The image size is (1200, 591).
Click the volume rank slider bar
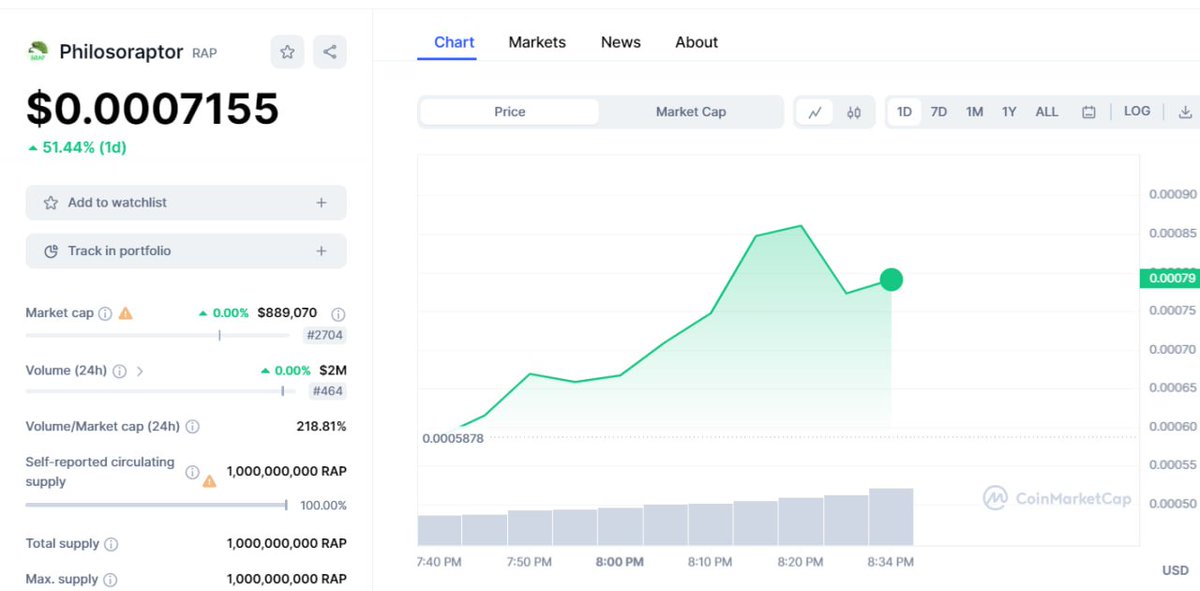(x=160, y=391)
